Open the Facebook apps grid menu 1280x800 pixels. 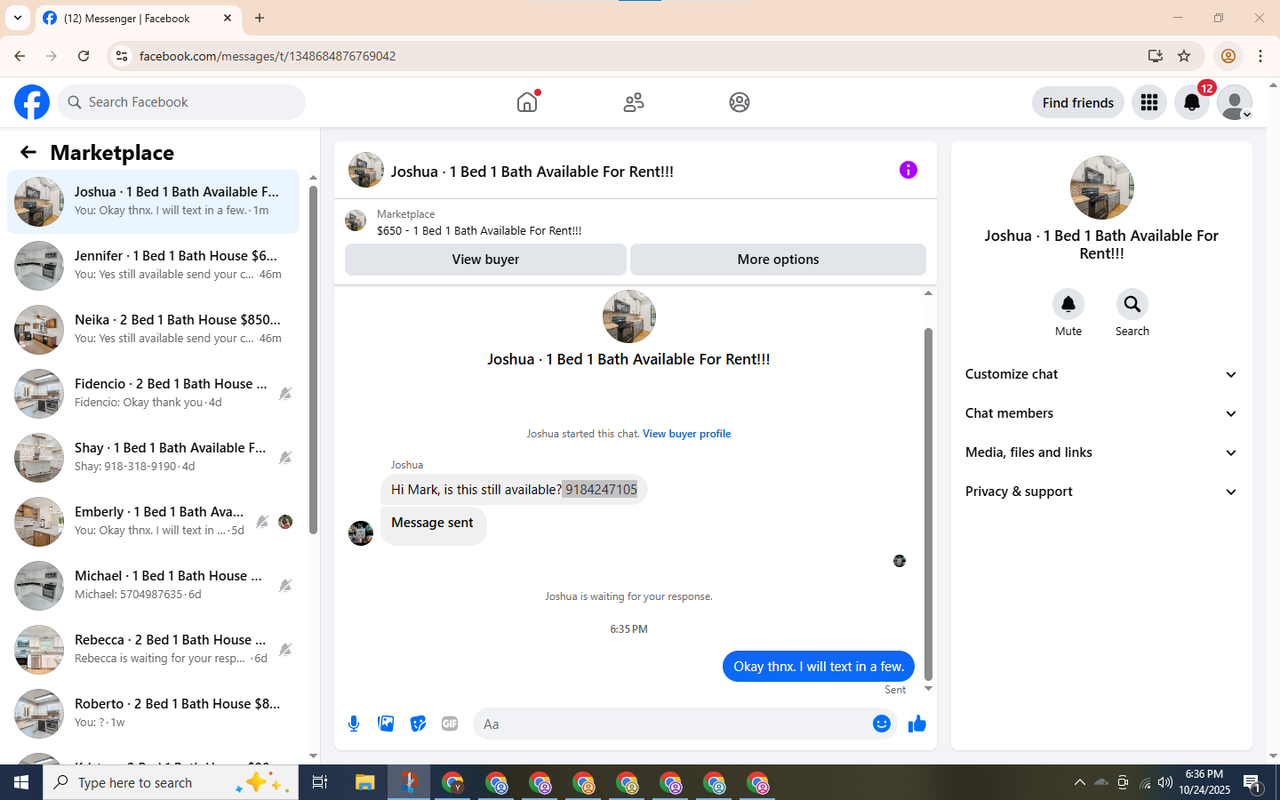coord(1148,102)
